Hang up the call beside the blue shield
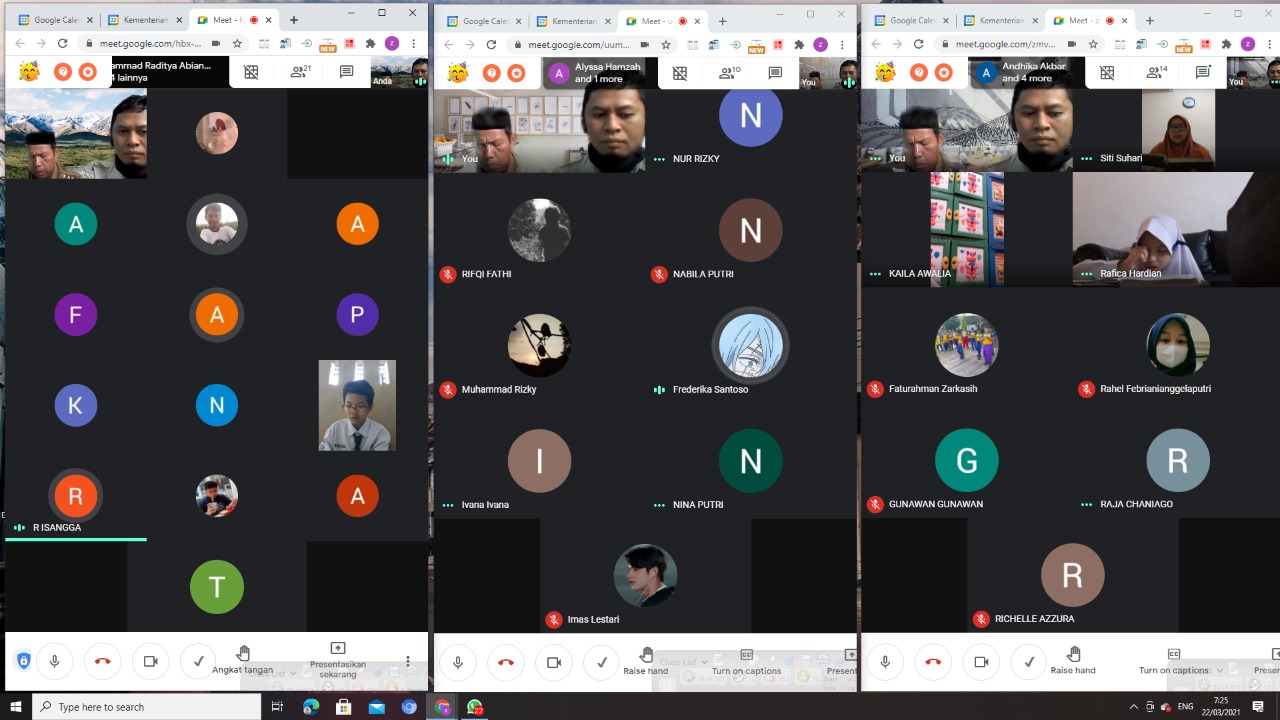The width and height of the screenshot is (1280, 720). pos(102,661)
